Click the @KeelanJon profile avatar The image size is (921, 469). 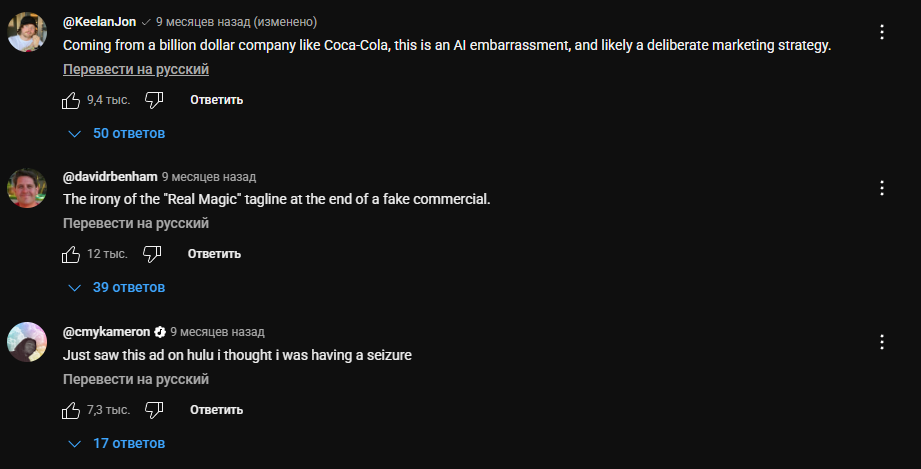[x=27, y=33]
